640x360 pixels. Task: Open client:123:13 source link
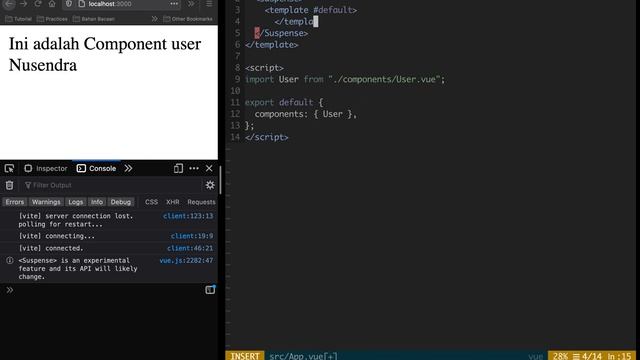[188, 216]
